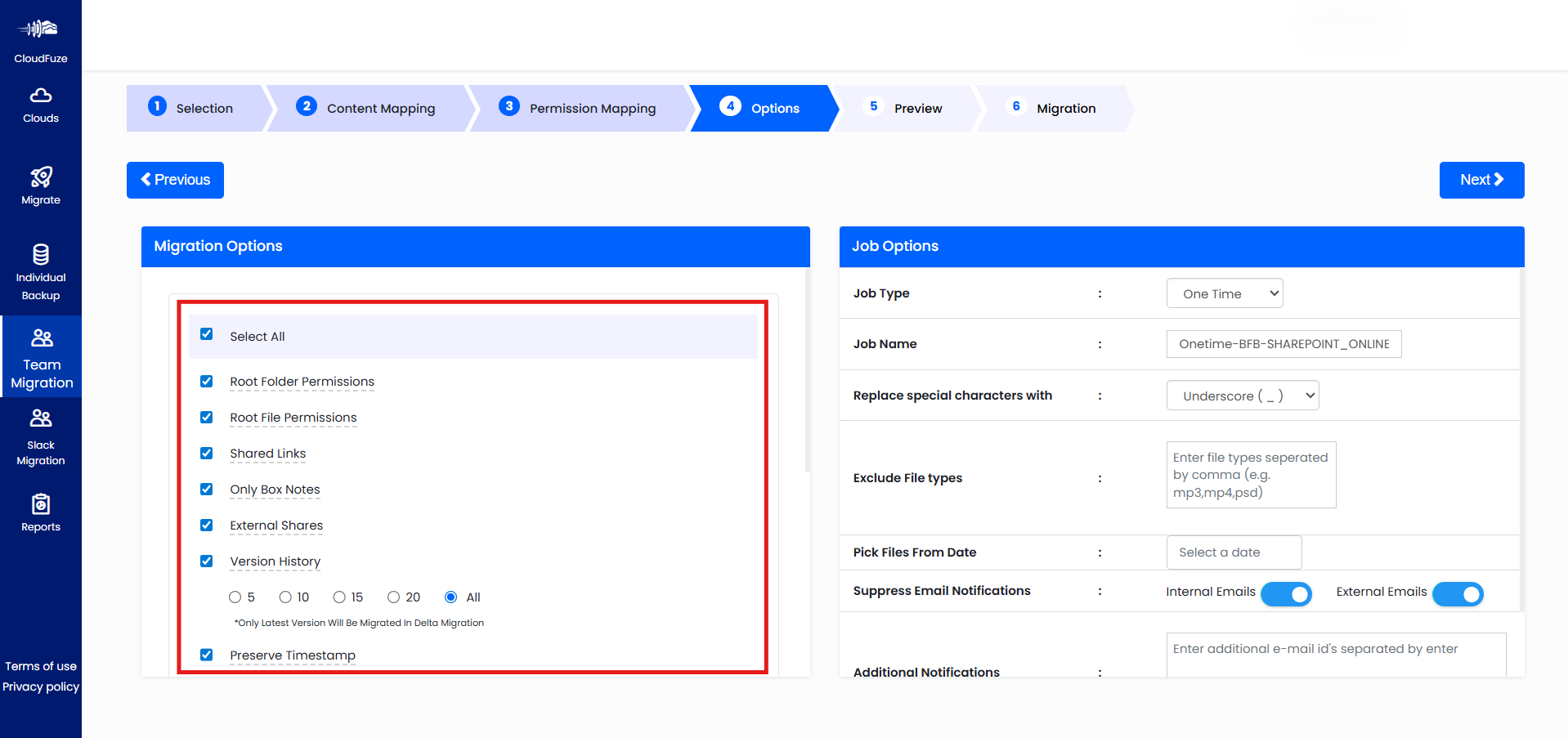Open the Replace special characters dropdown
The width and height of the screenshot is (1568, 738).
tap(1242, 395)
